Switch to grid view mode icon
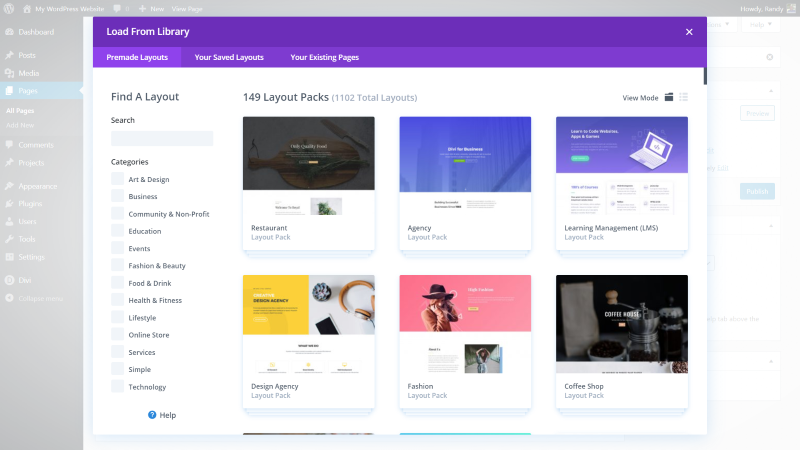 pos(669,97)
